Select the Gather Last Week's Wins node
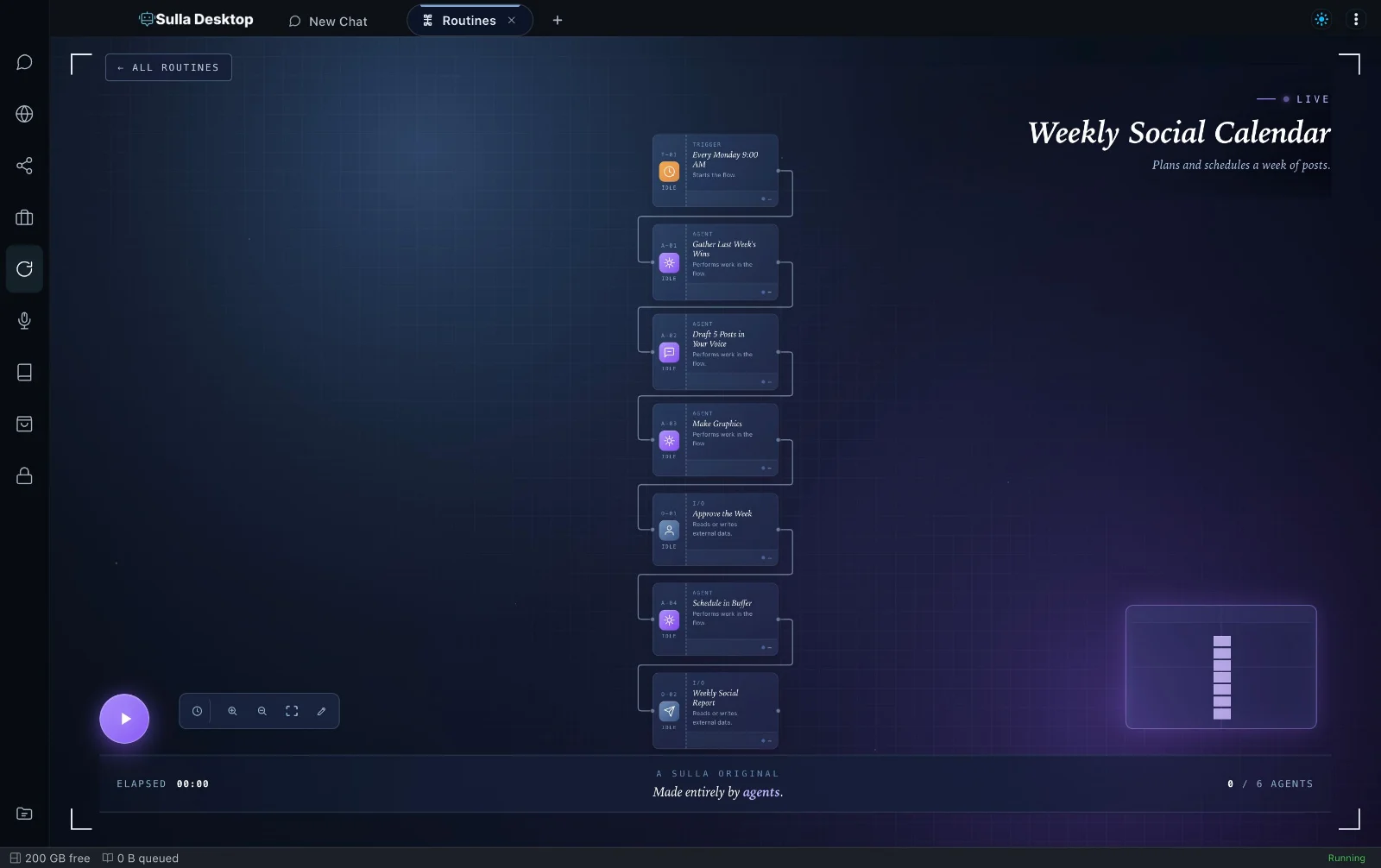Image resolution: width=1381 pixels, height=868 pixels. tap(716, 262)
